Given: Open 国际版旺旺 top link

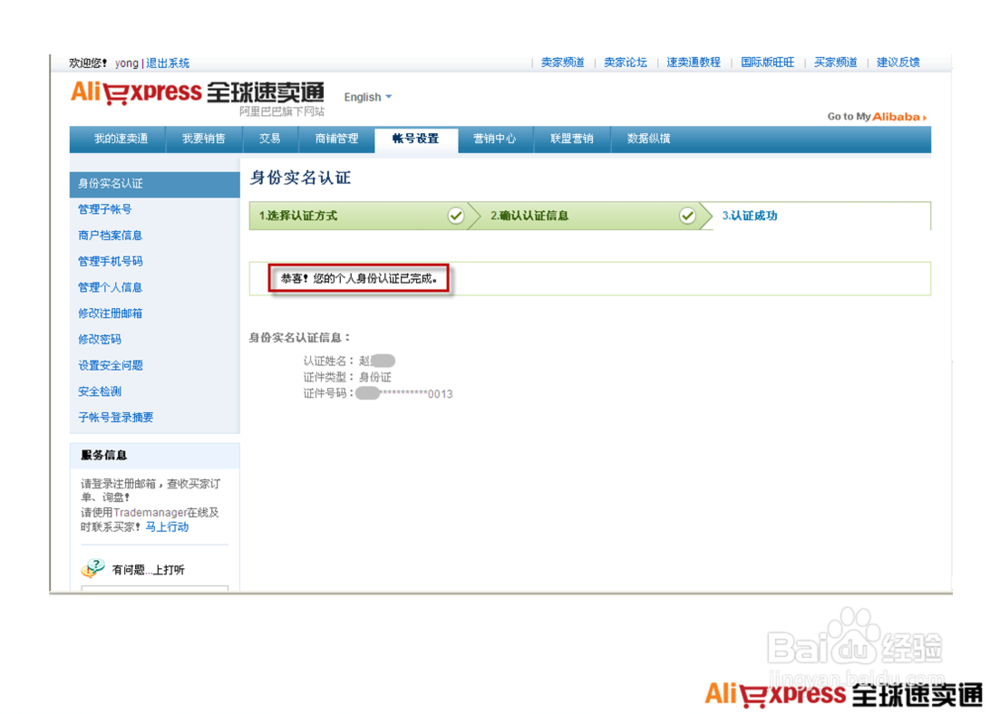Looking at the screenshot, I should (767, 62).
